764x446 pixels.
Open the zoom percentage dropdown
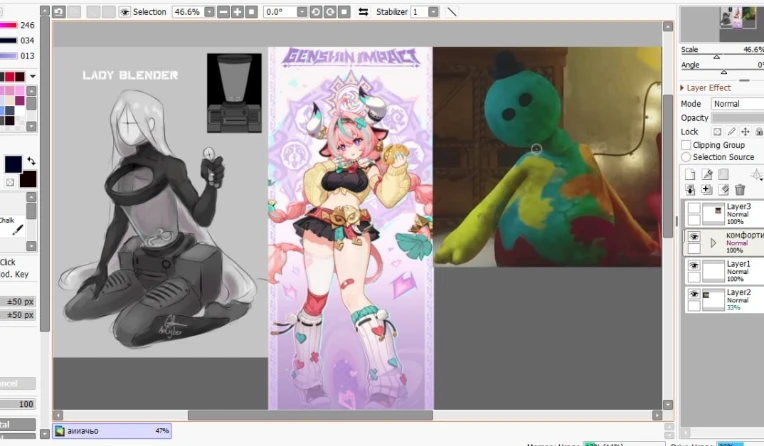(210, 12)
